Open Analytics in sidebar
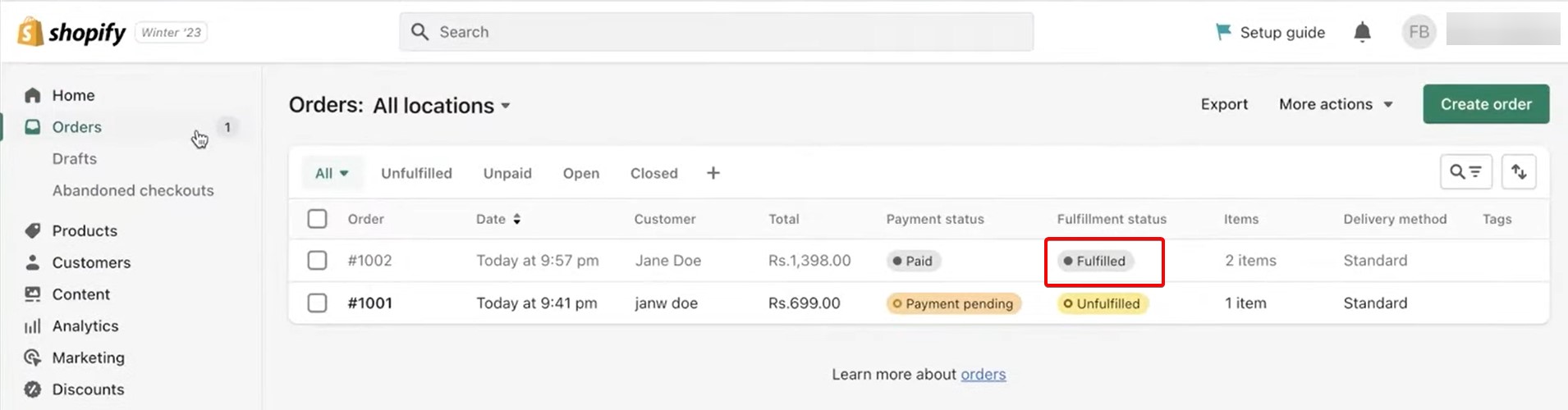The image size is (1568, 410). click(85, 326)
